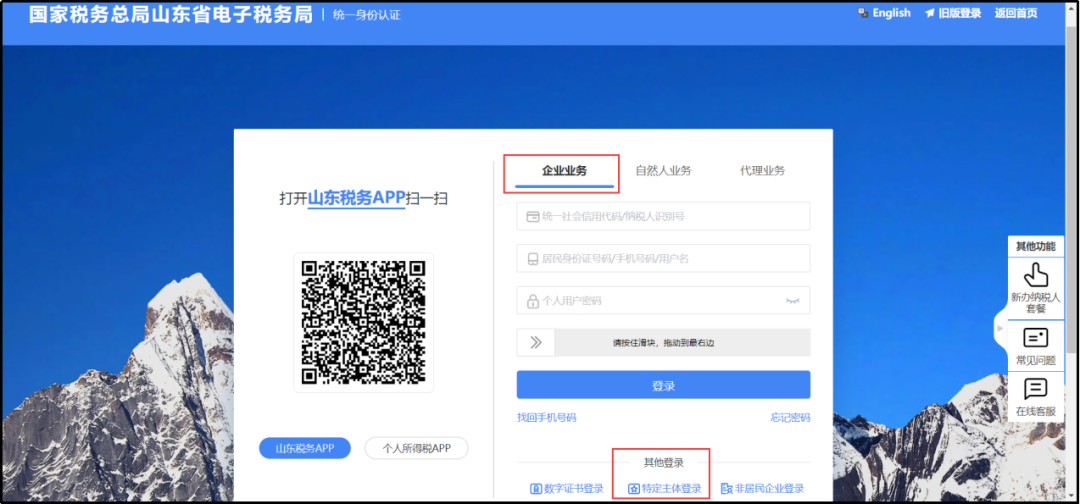Switch to the 企业业务 tab
Screen dimensions: 1080x504
564,171
